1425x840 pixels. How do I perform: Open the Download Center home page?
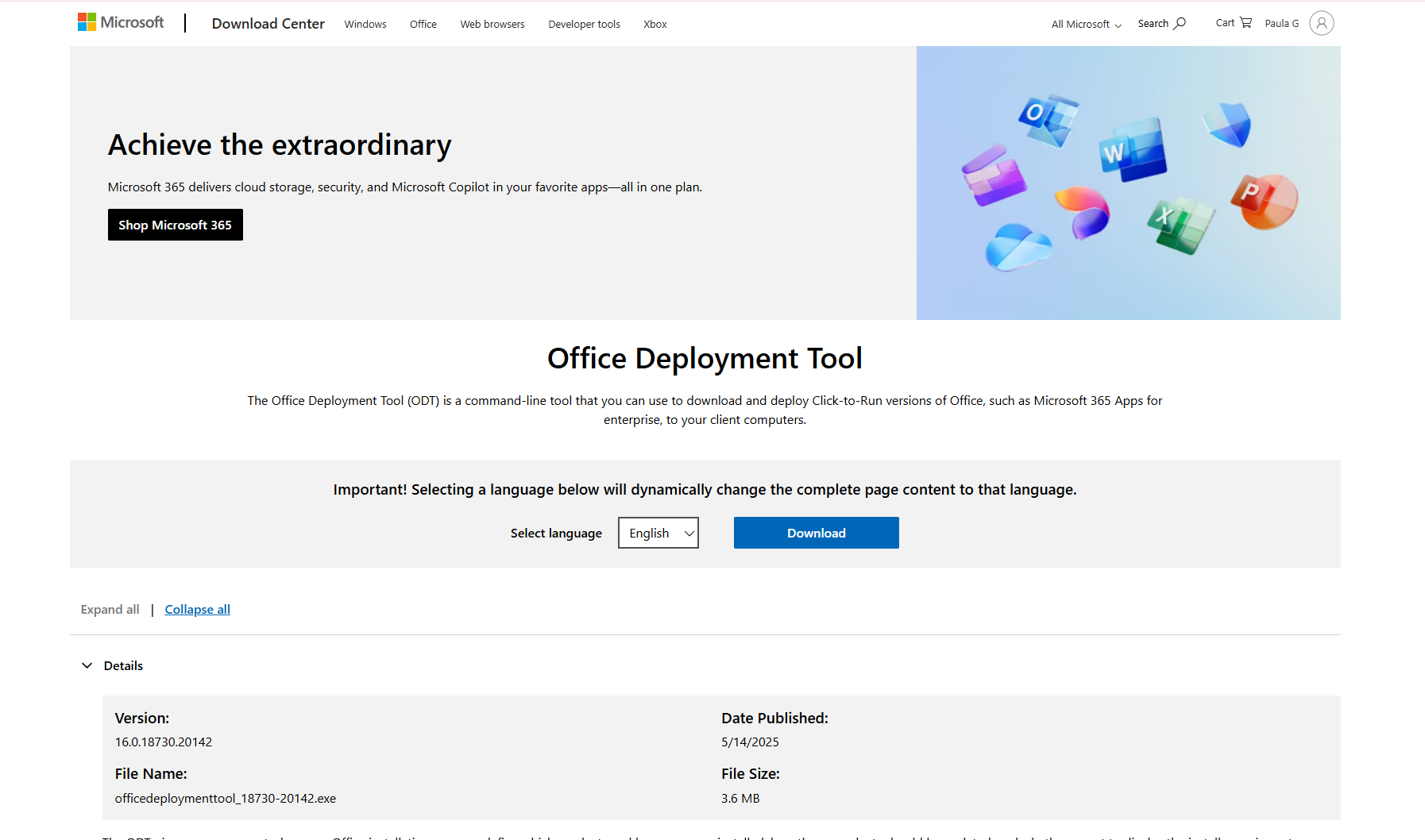[268, 23]
